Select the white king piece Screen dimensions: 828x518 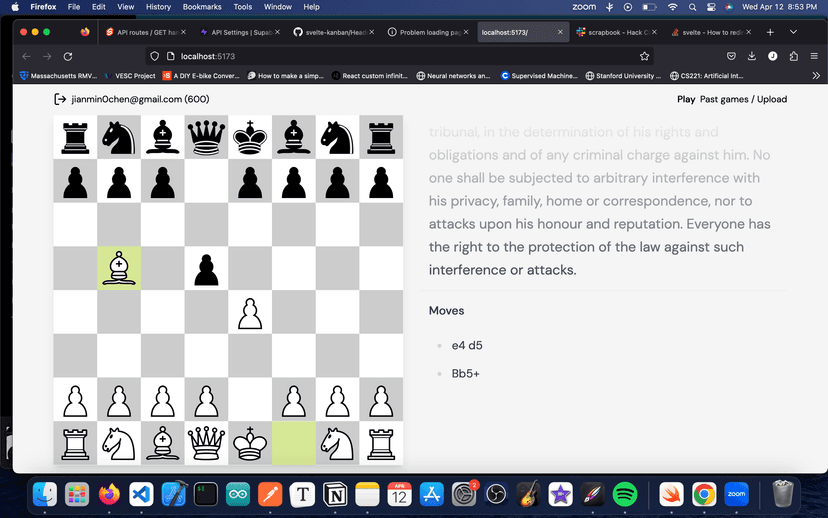[250, 443]
